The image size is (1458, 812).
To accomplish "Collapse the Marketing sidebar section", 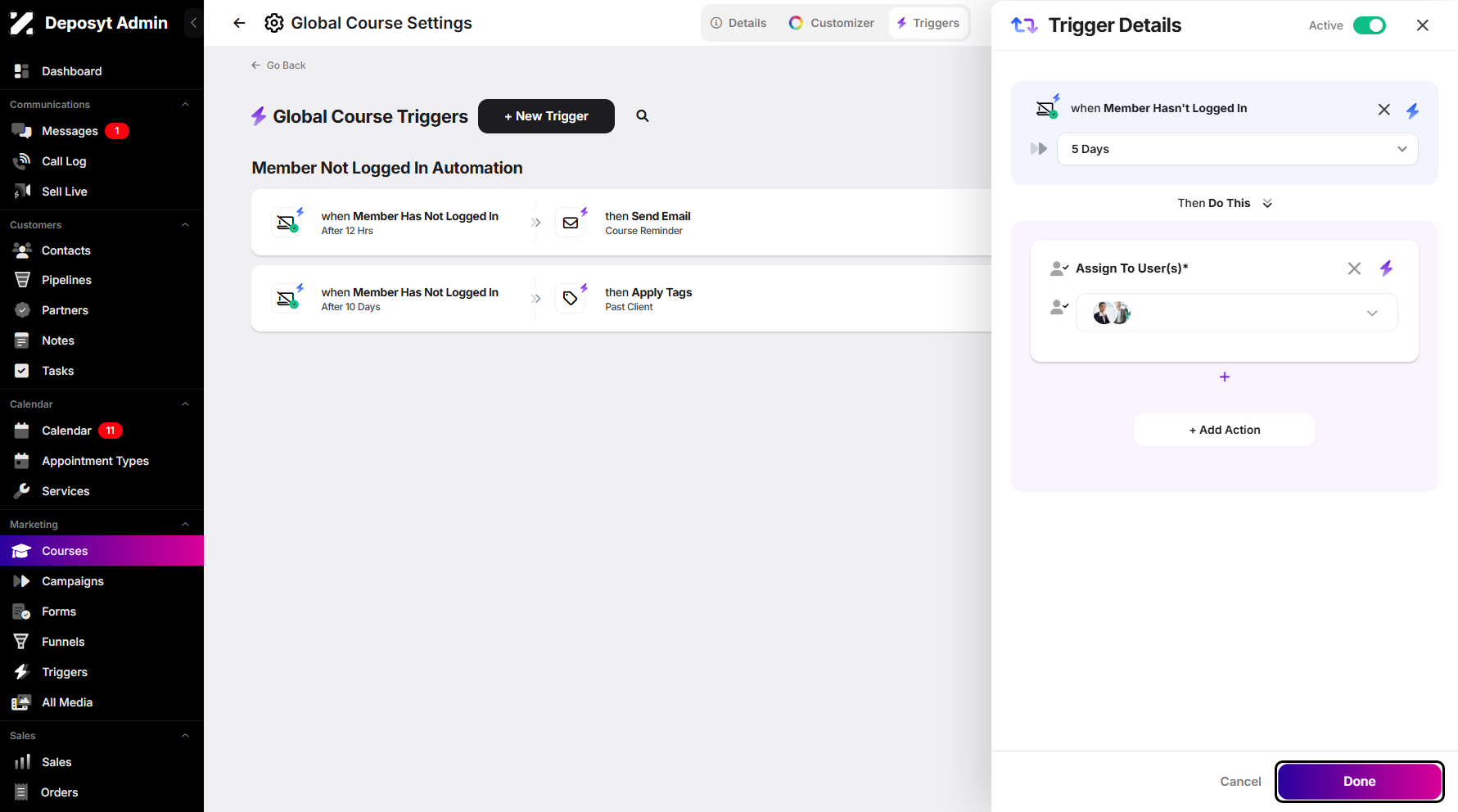I will tap(185, 525).
